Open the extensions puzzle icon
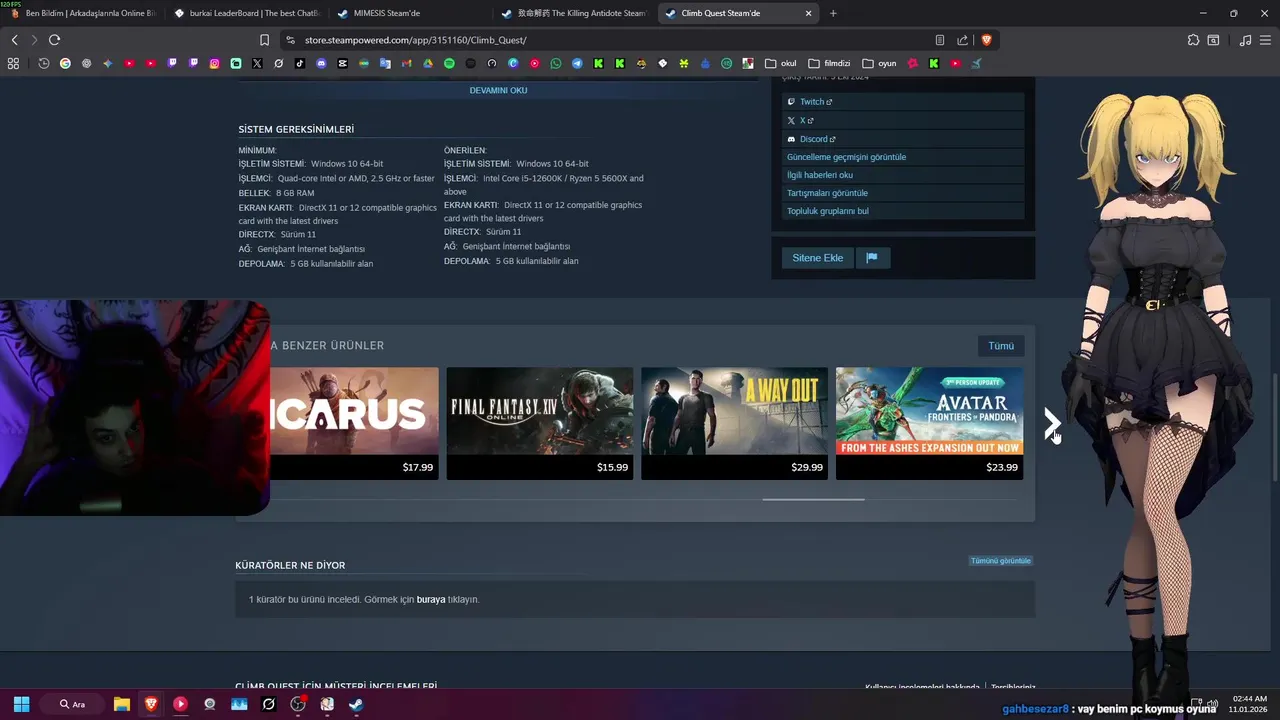 click(1193, 40)
